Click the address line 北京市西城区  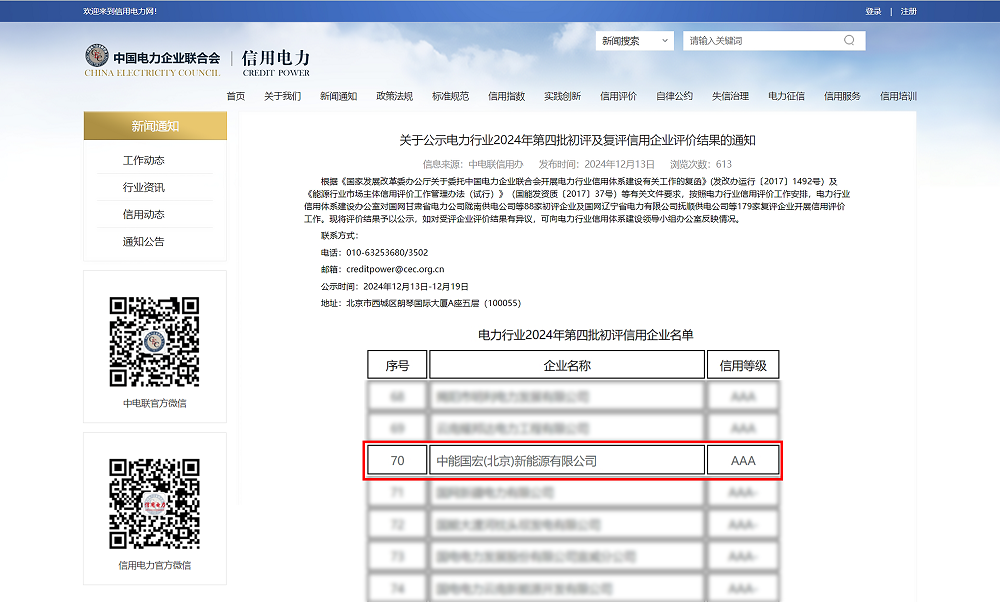[x=421, y=303]
